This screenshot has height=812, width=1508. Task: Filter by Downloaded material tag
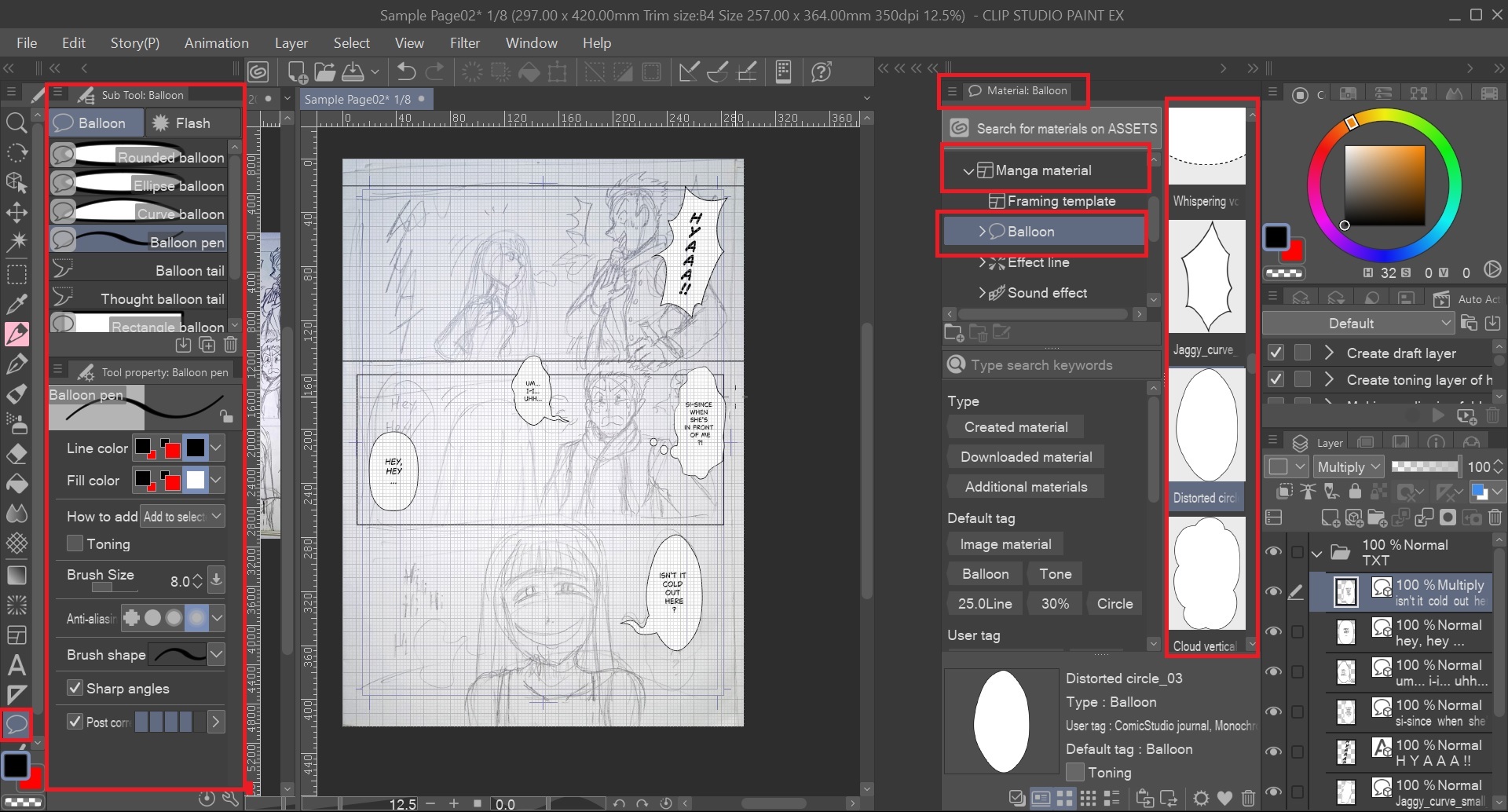click(x=1026, y=457)
